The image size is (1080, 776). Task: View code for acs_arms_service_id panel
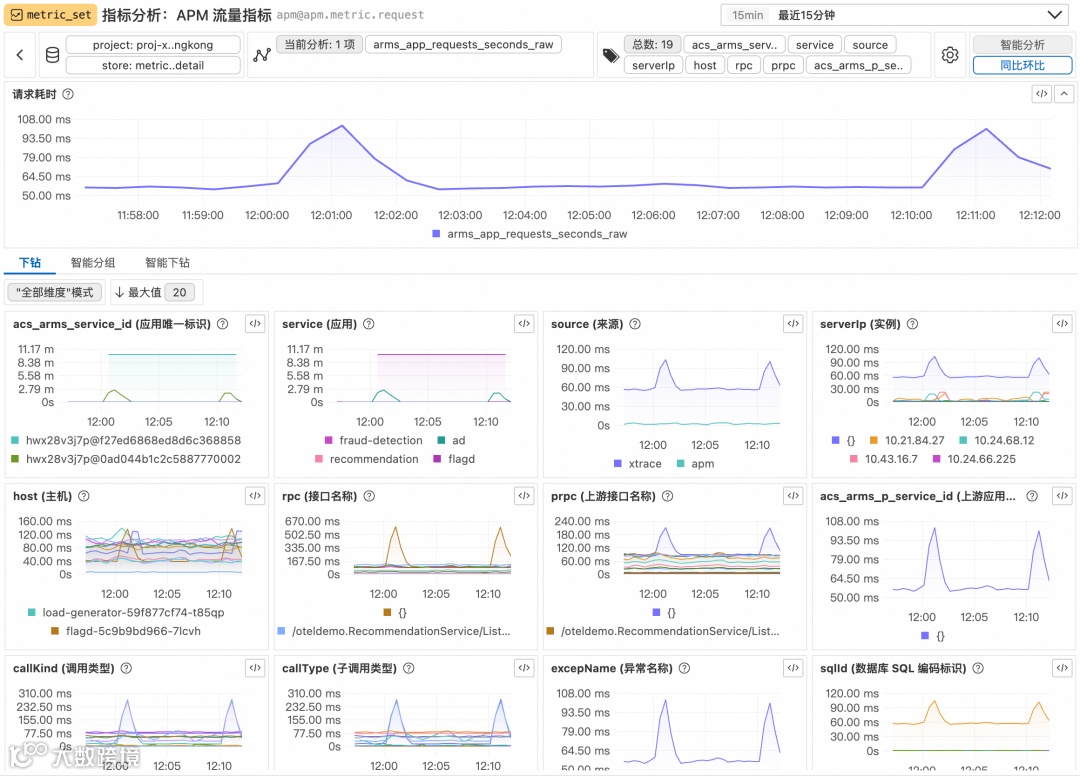[x=256, y=324]
